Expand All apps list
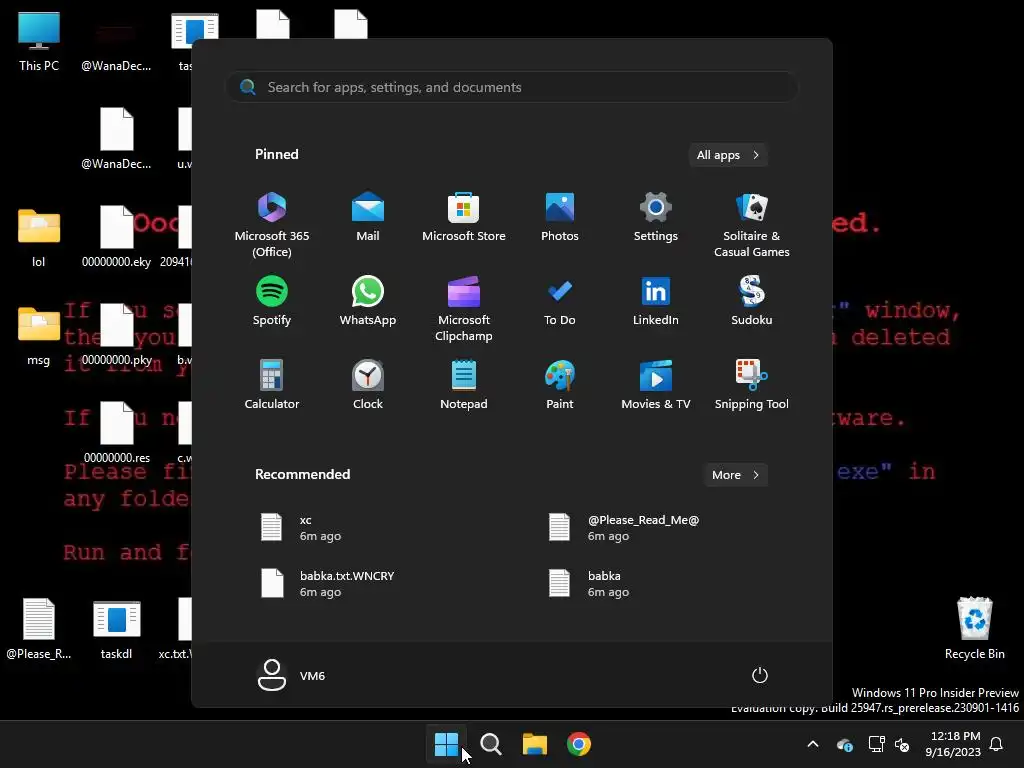Image resolution: width=1024 pixels, height=768 pixels. pyautogui.click(x=728, y=155)
